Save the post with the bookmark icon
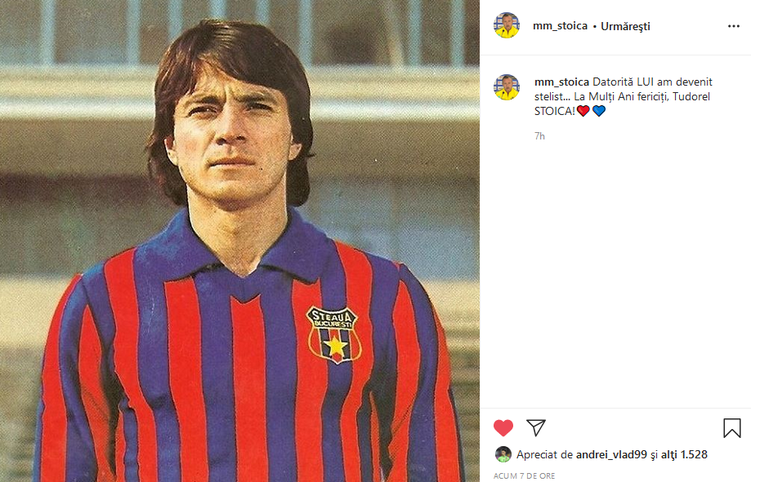 point(732,428)
